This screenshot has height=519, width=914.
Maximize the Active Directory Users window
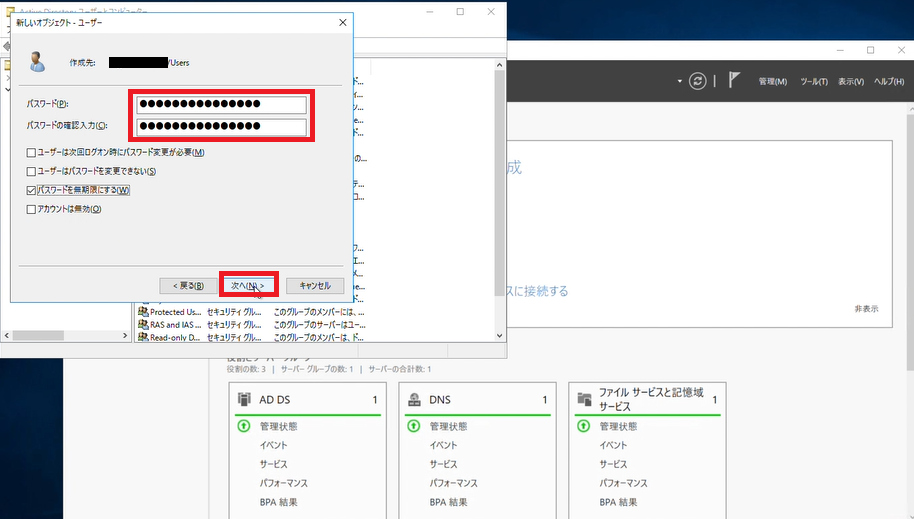point(460,12)
